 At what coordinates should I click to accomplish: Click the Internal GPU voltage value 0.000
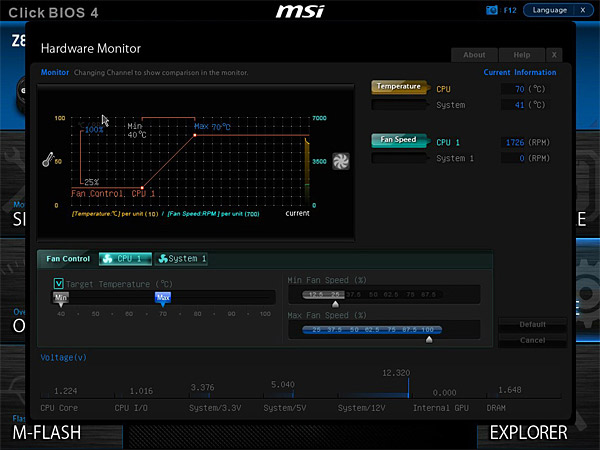[444, 393]
